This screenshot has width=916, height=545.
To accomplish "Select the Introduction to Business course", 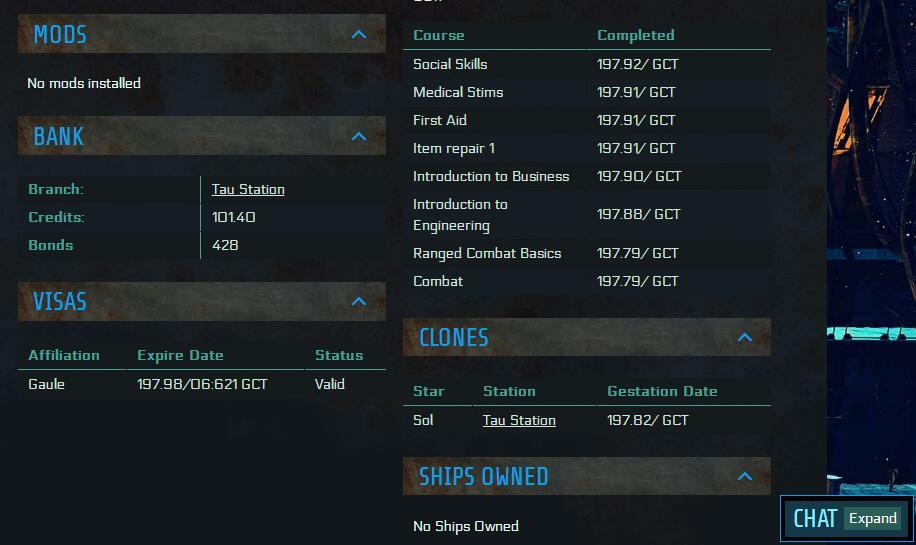I will [491, 176].
